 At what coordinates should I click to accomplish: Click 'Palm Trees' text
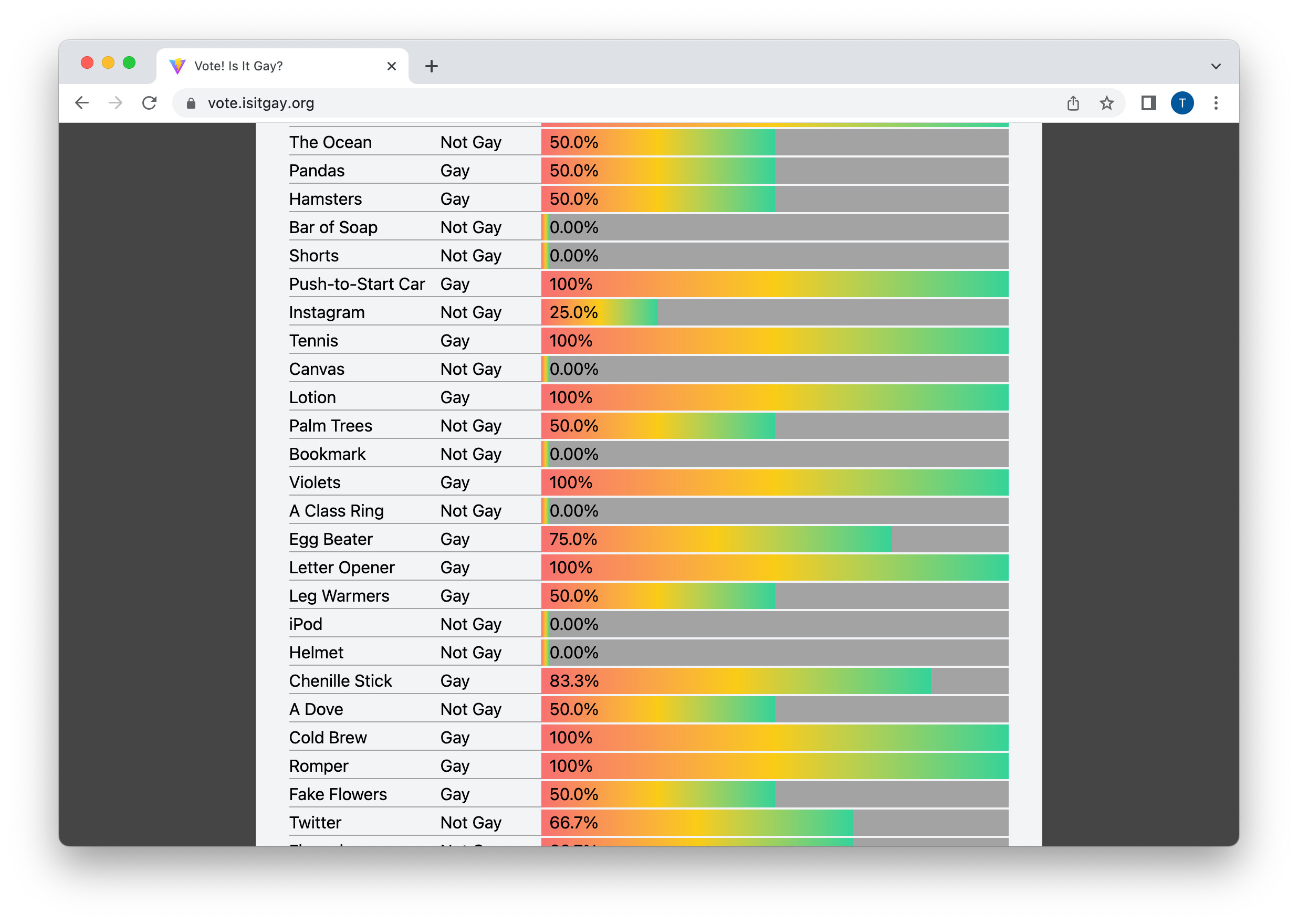331,426
